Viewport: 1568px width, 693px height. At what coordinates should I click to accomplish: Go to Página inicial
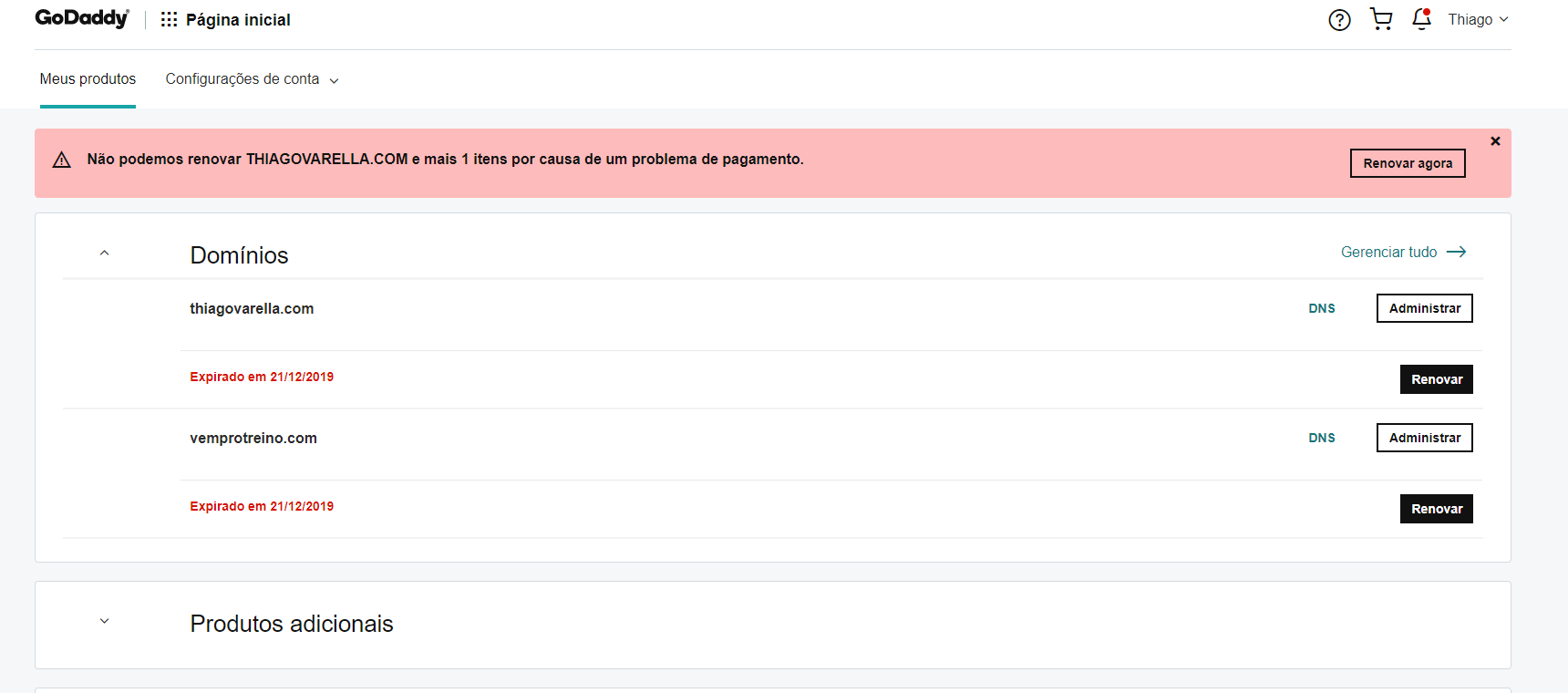238,20
